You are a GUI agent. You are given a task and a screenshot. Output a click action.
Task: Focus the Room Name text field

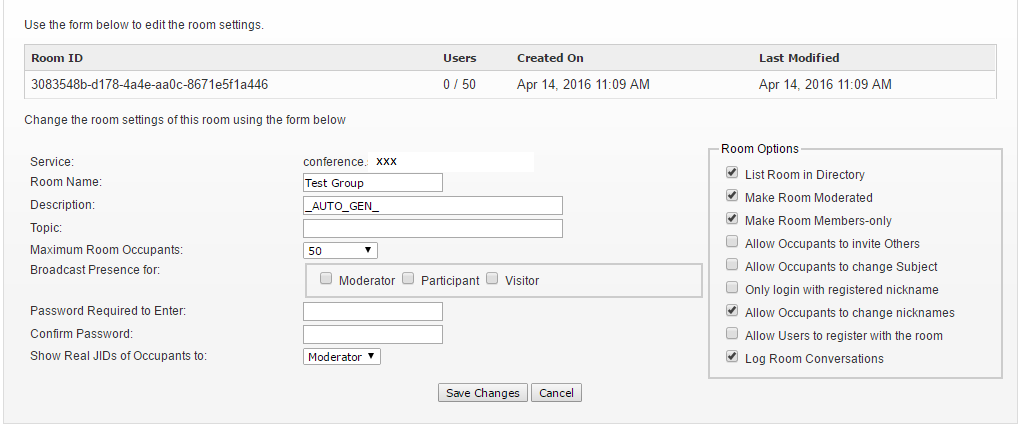click(373, 182)
